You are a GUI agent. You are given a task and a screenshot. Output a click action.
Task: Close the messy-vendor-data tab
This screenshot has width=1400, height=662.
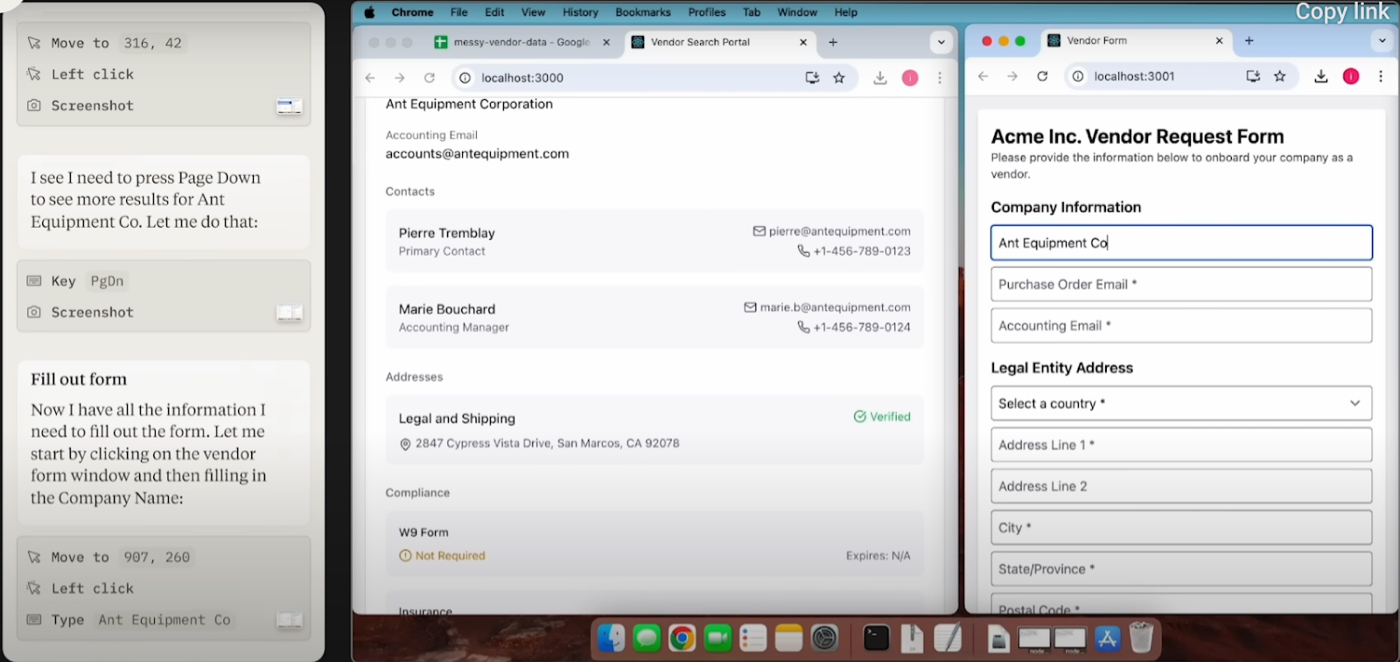607,42
